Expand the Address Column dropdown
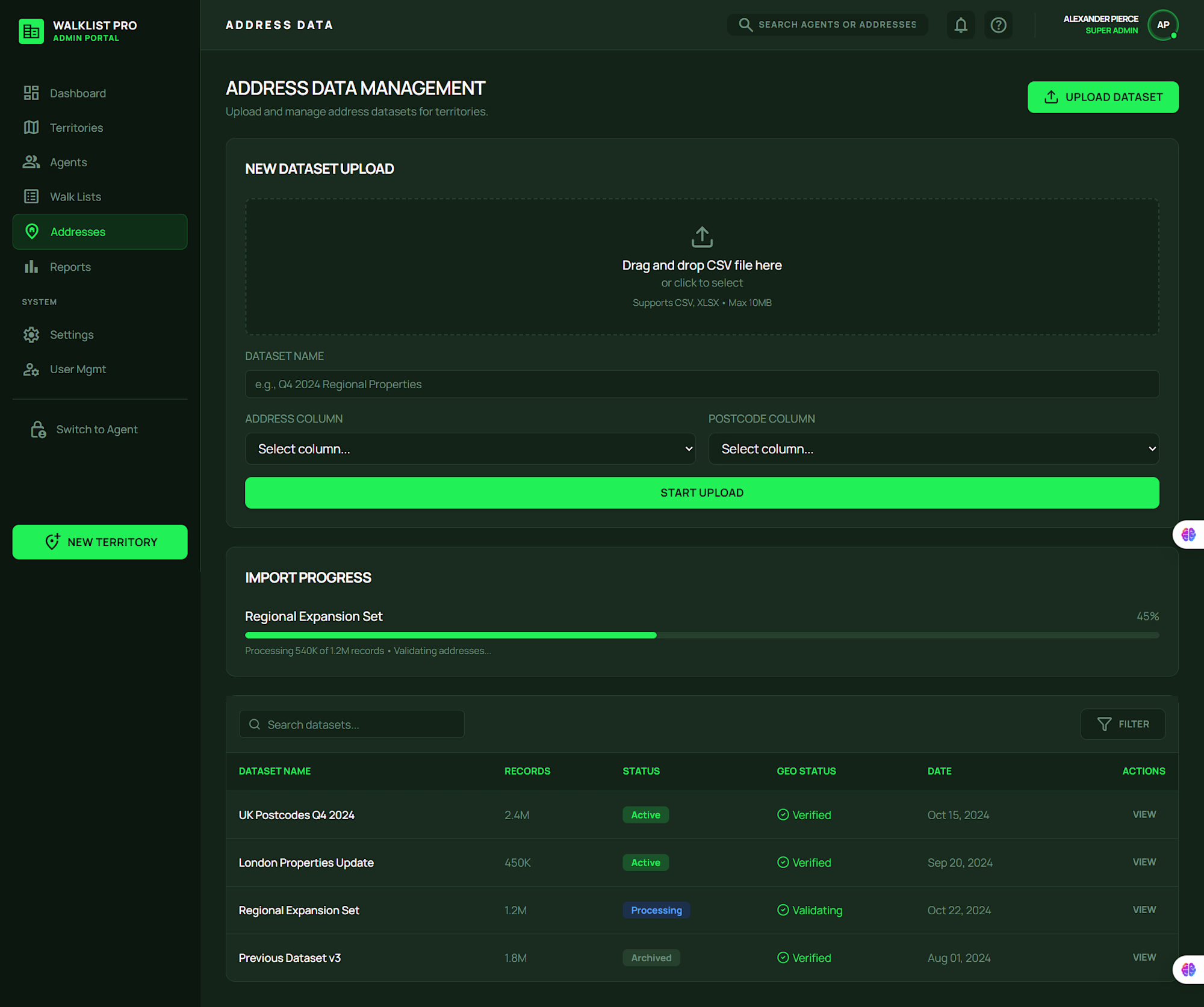Screen dimensions: 1204x1007 click(470, 448)
